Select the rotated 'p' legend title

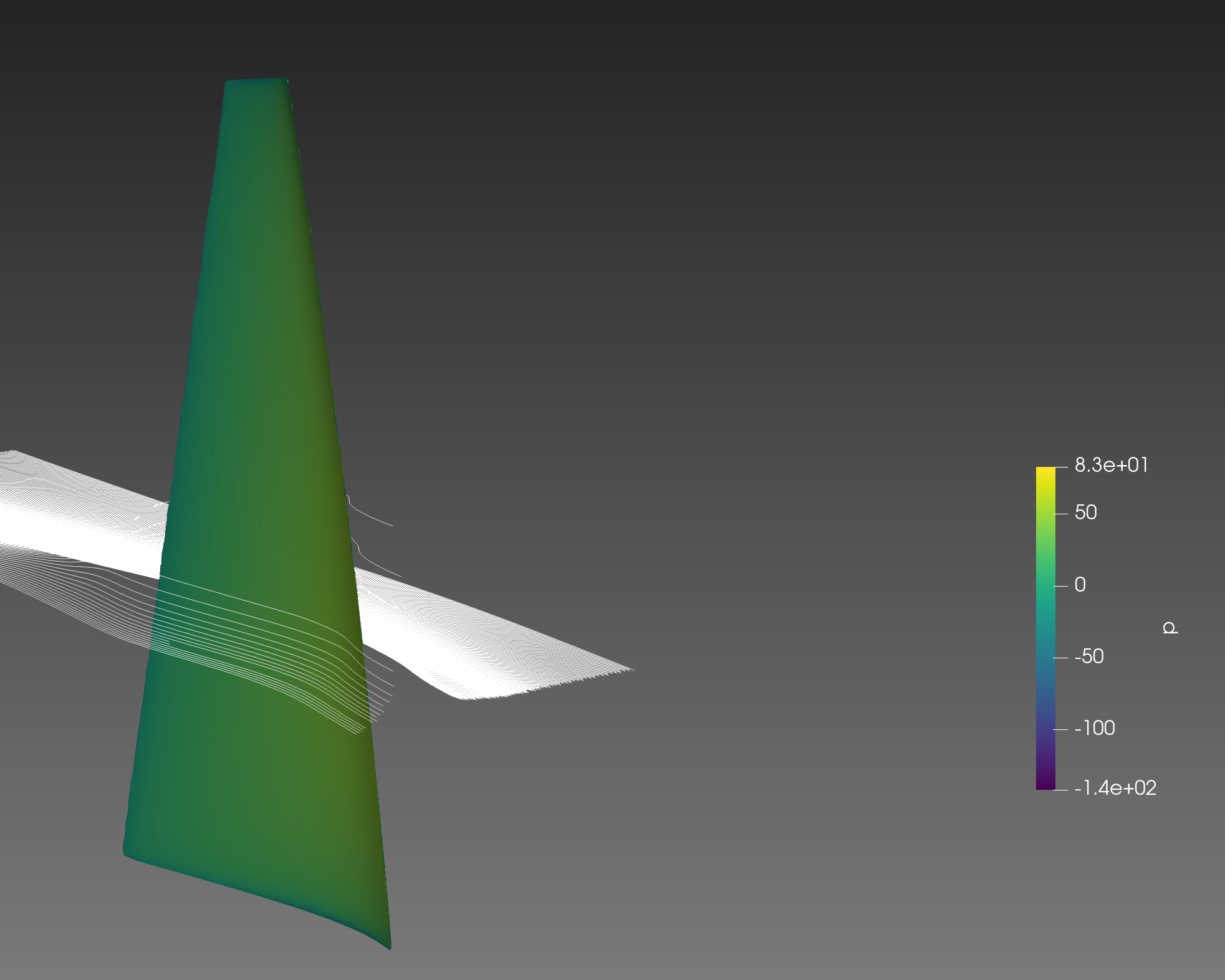coord(1170,628)
